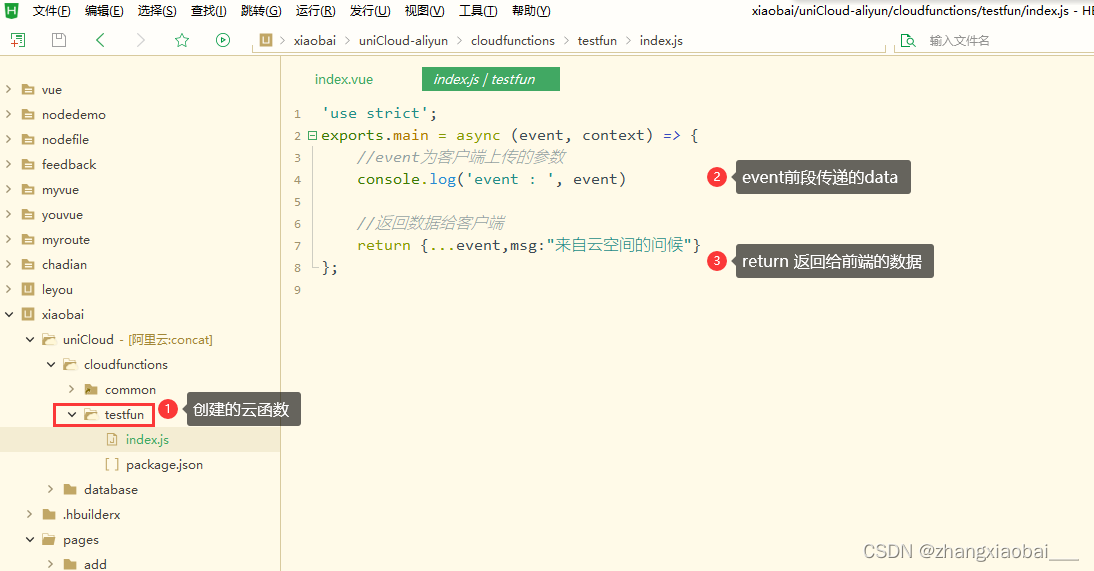
Task: Open the 运行(R) menu
Action: [x=315, y=11]
